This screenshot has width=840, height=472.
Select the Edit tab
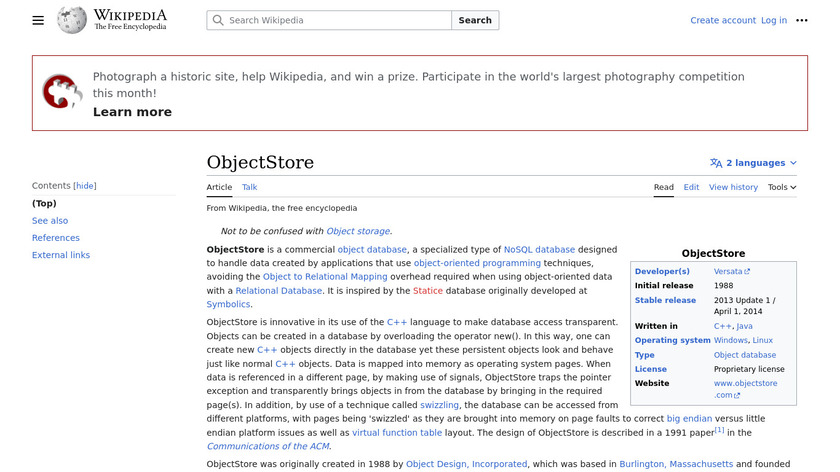pyautogui.click(x=691, y=187)
